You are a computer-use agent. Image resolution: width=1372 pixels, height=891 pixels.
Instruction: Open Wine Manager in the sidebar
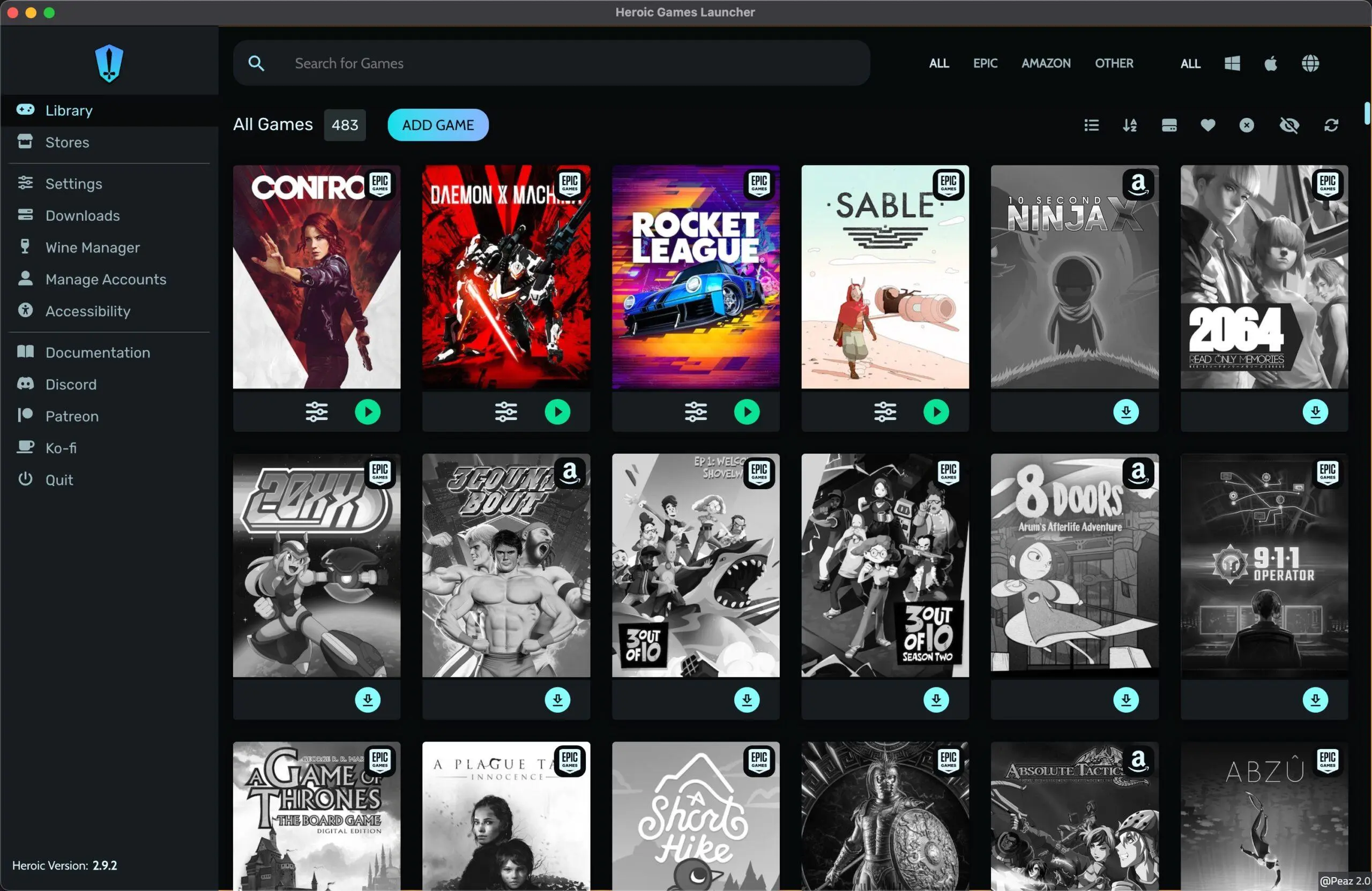tap(92, 248)
